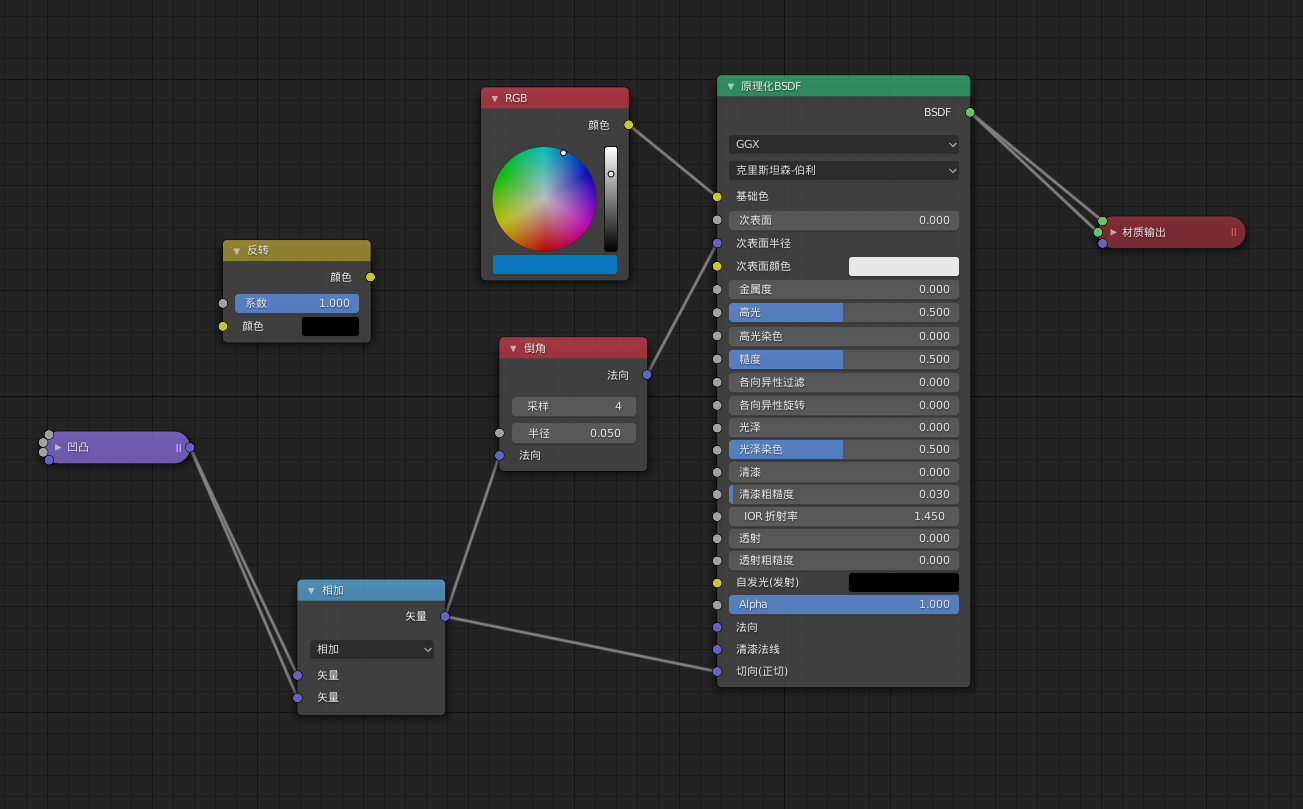Image resolution: width=1303 pixels, height=809 pixels.
Task: Open the 相加 operation dropdown
Action: [371, 649]
